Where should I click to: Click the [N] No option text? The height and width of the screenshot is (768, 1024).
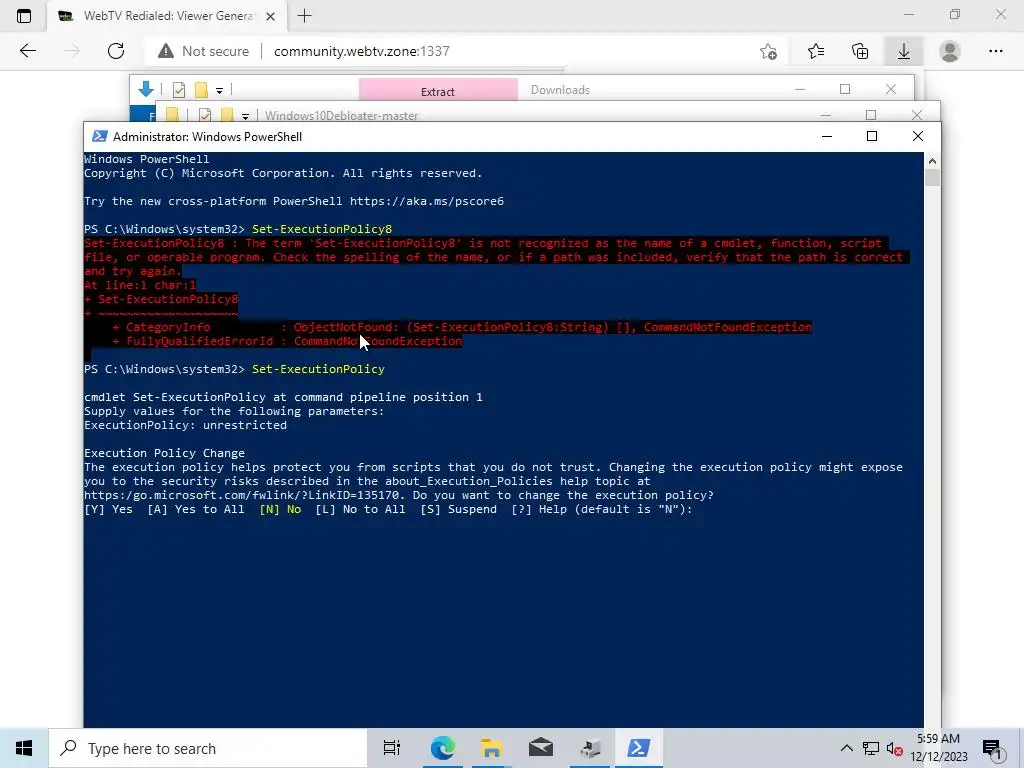point(280,509)
